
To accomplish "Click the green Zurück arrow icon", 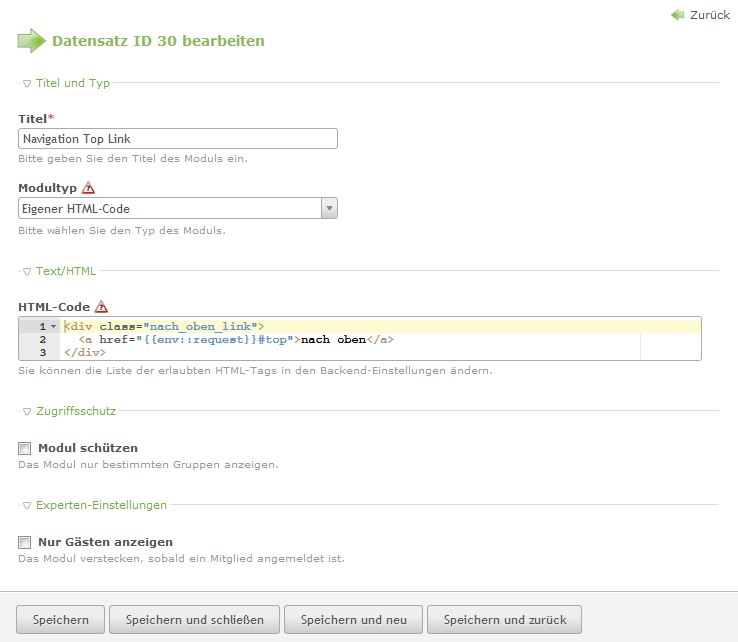I will [x=678, y=15].
